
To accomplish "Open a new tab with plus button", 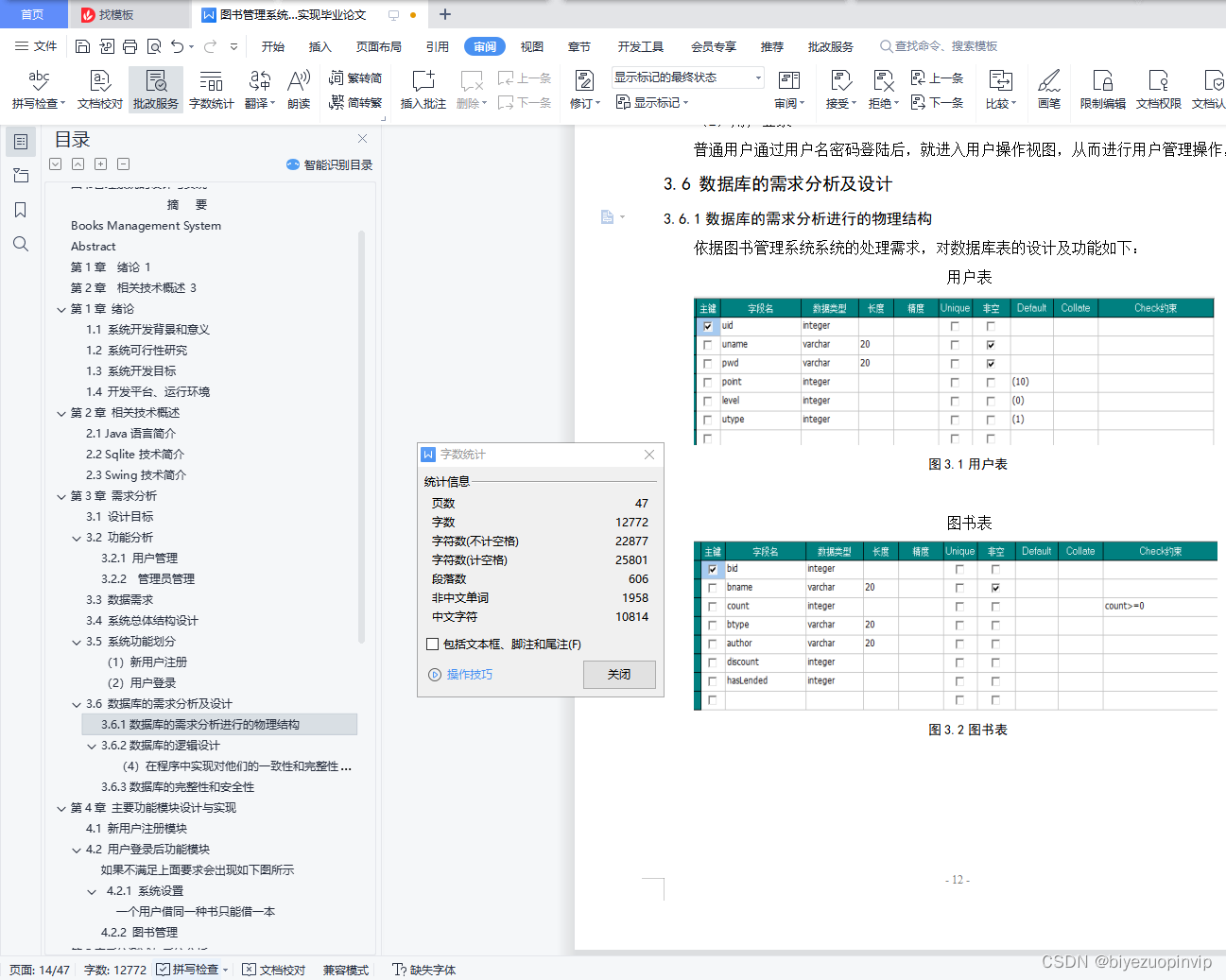I will click(445, 14).
